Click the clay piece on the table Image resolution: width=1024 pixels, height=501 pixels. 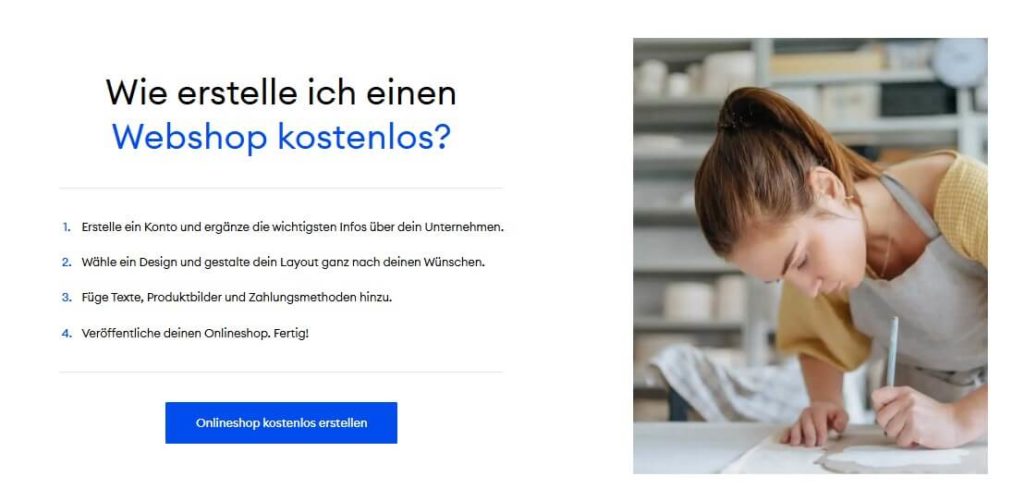895,458
